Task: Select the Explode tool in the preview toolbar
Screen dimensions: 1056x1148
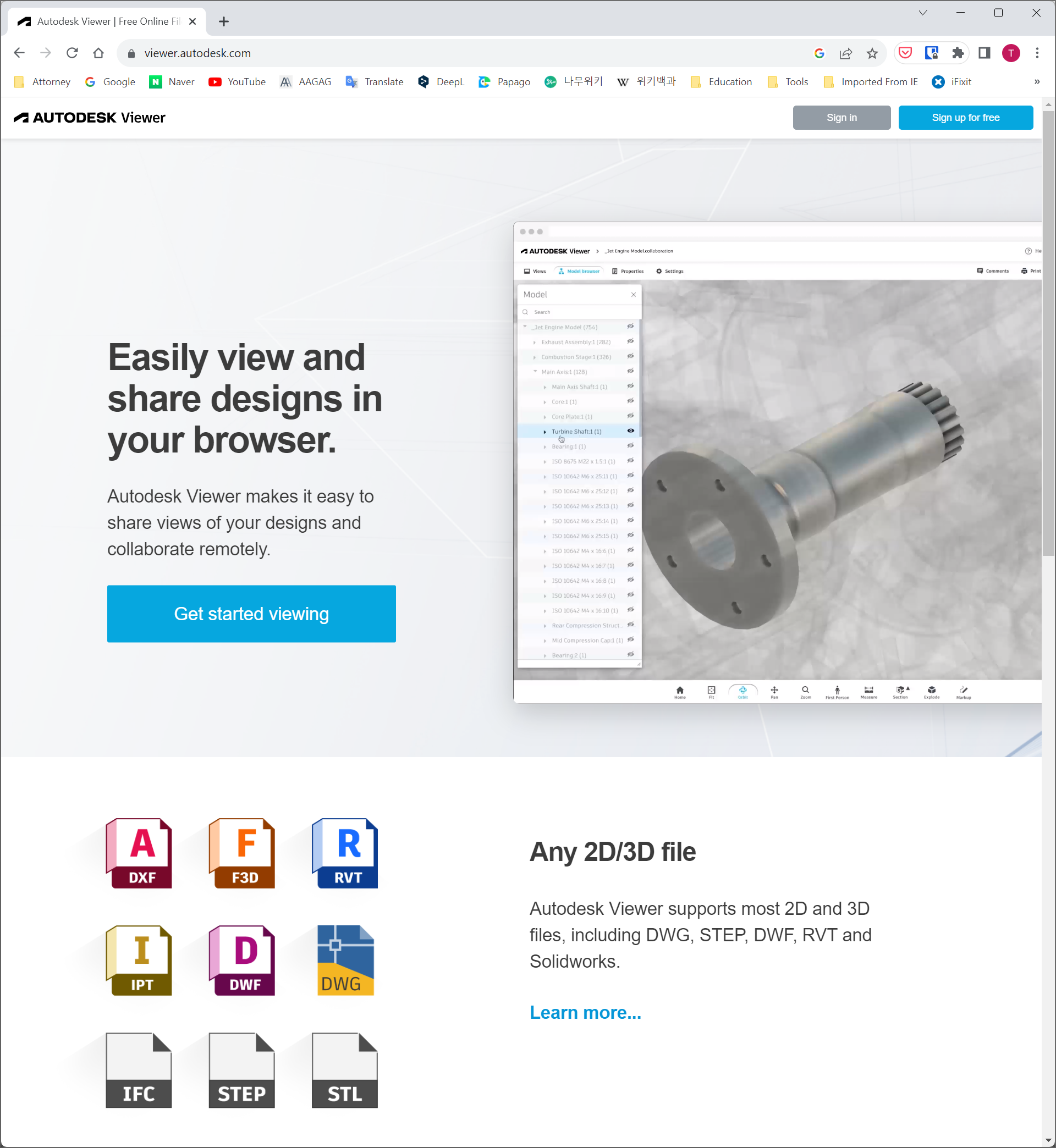Action: pos(932,692)
